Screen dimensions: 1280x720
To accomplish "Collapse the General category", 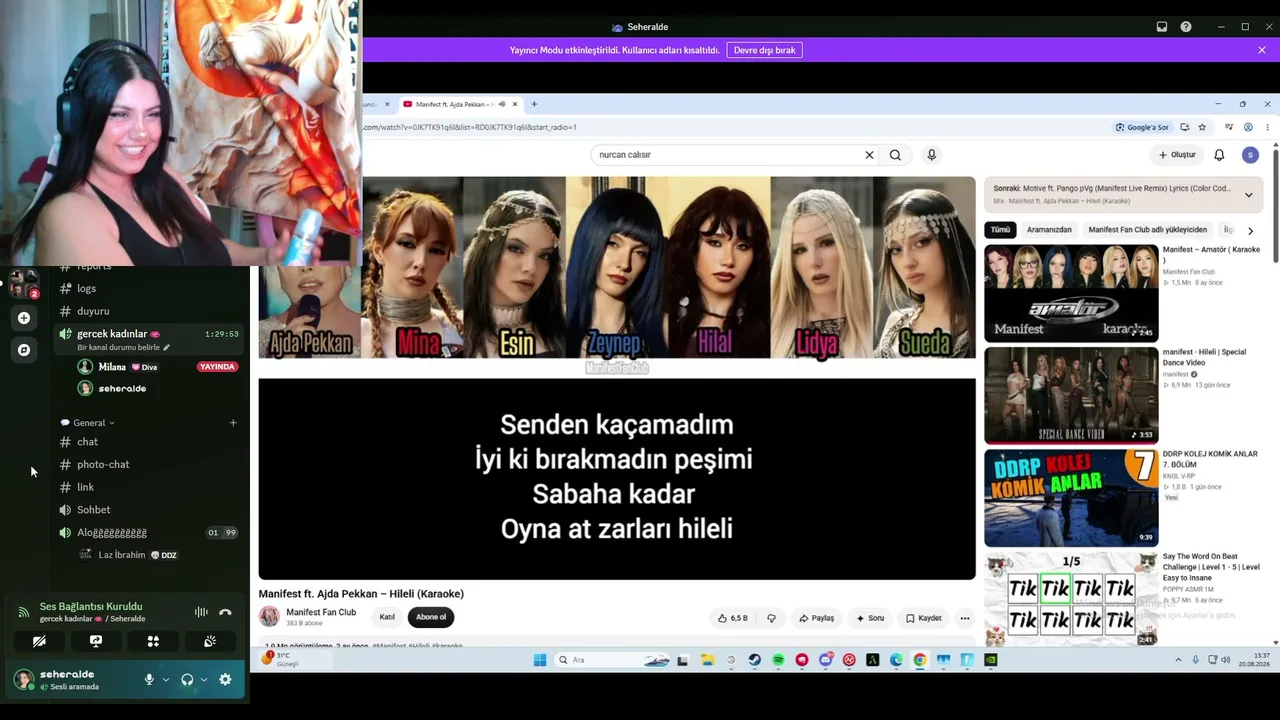I will coord(88,423).
